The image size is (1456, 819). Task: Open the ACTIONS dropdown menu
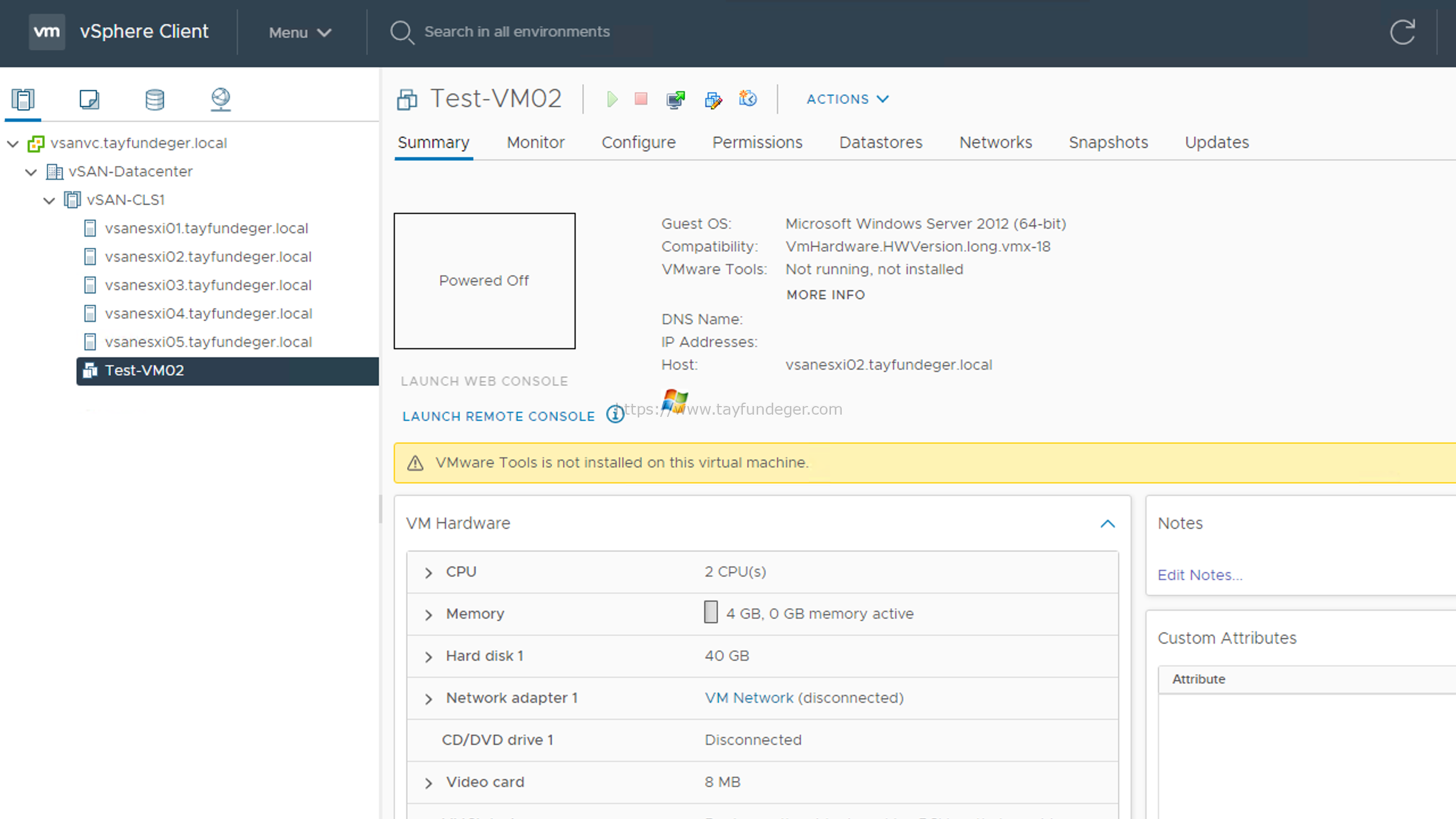tap(847, 99)
